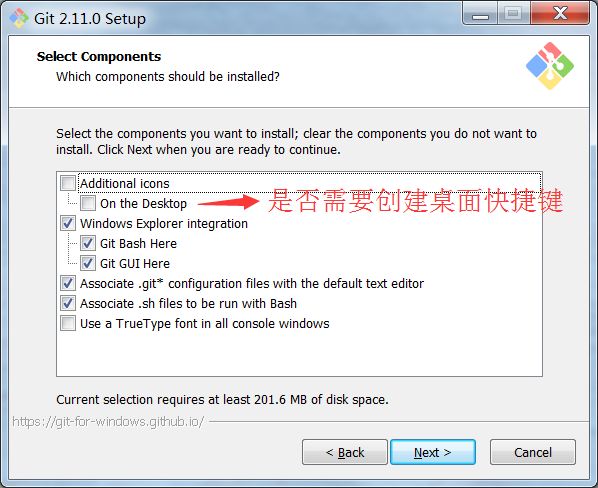Uncheck Git Bash Here
The width and height of the screenshot is (598, 488).
[88, 243]
